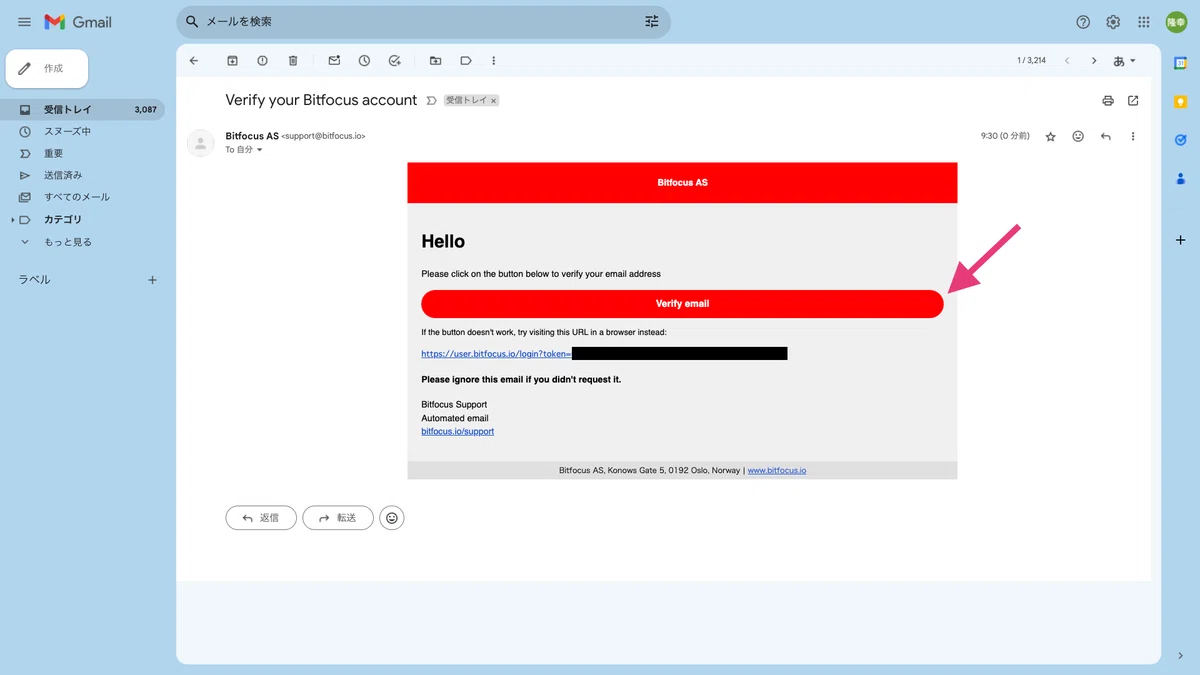Open the Labels tag icon in toolbar
1200x675 pixels.
tap(466, 61)
